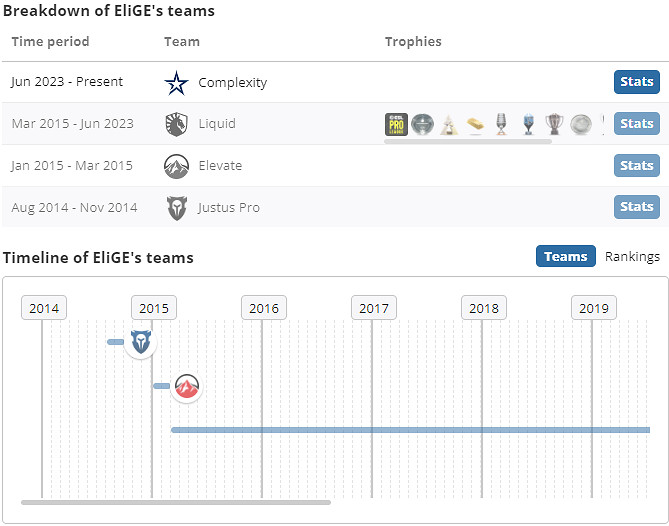The image size is (669, 526).
Task: Click the red Elevate marker on timeline
Action: pos(186,386)
